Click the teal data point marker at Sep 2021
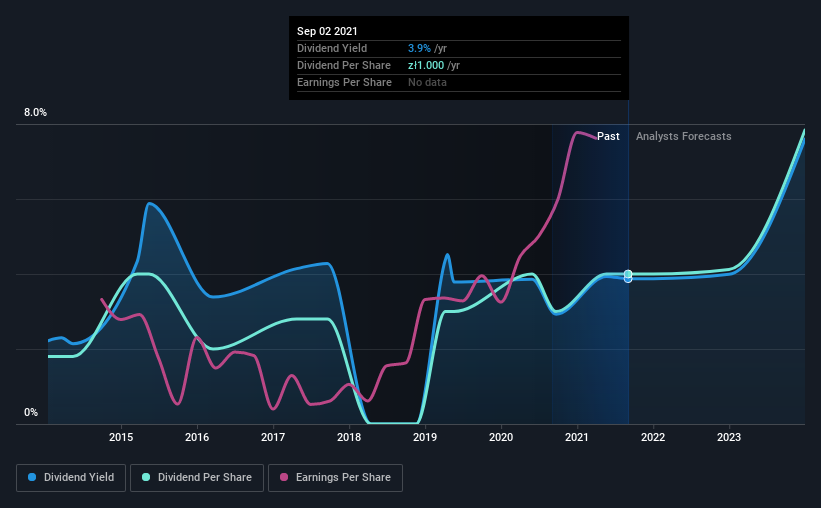This screenshot has height=508, width=821. (628, 274)
